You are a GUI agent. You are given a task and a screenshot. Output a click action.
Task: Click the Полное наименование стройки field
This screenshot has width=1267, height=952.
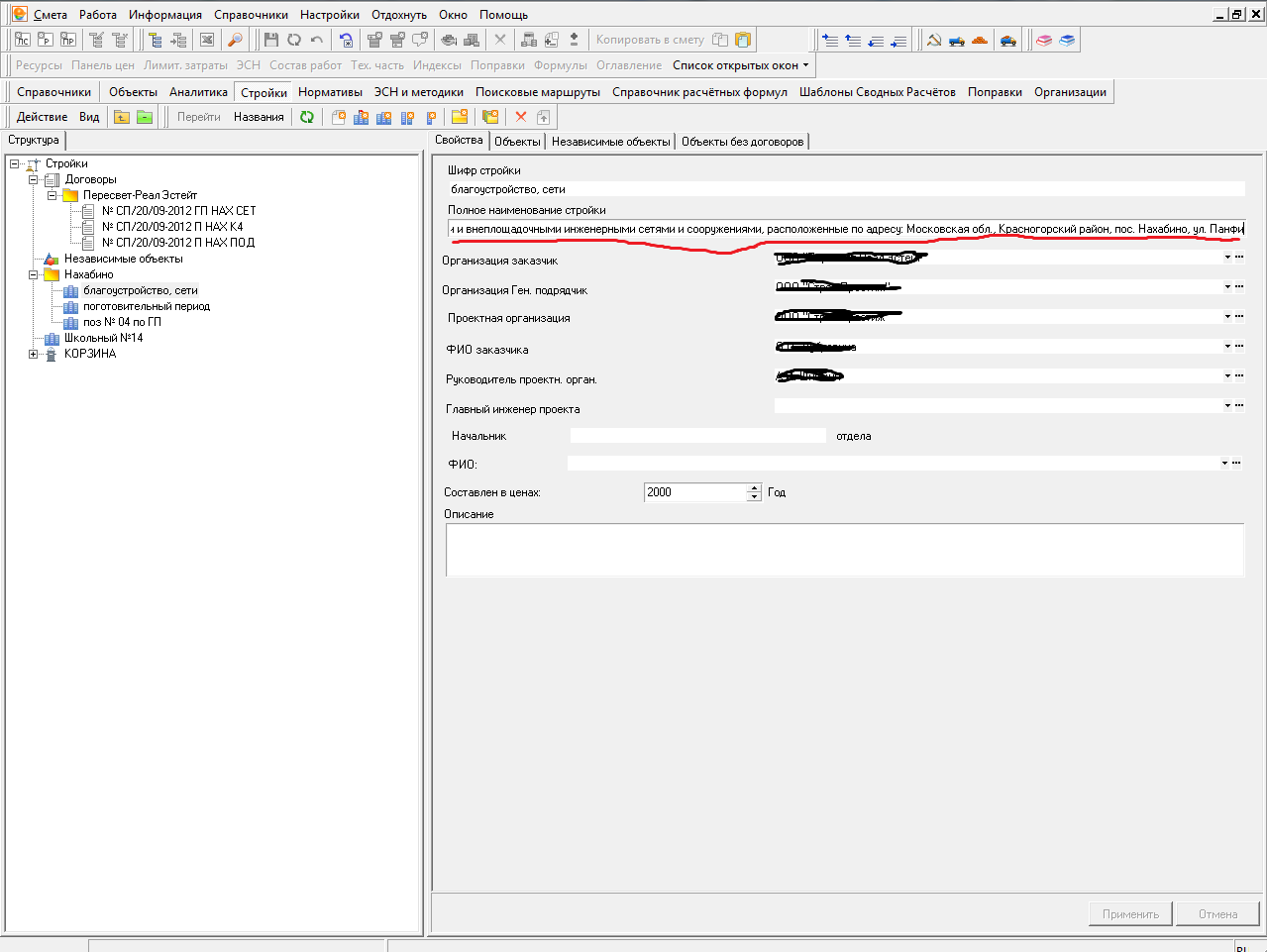[846, 229]
